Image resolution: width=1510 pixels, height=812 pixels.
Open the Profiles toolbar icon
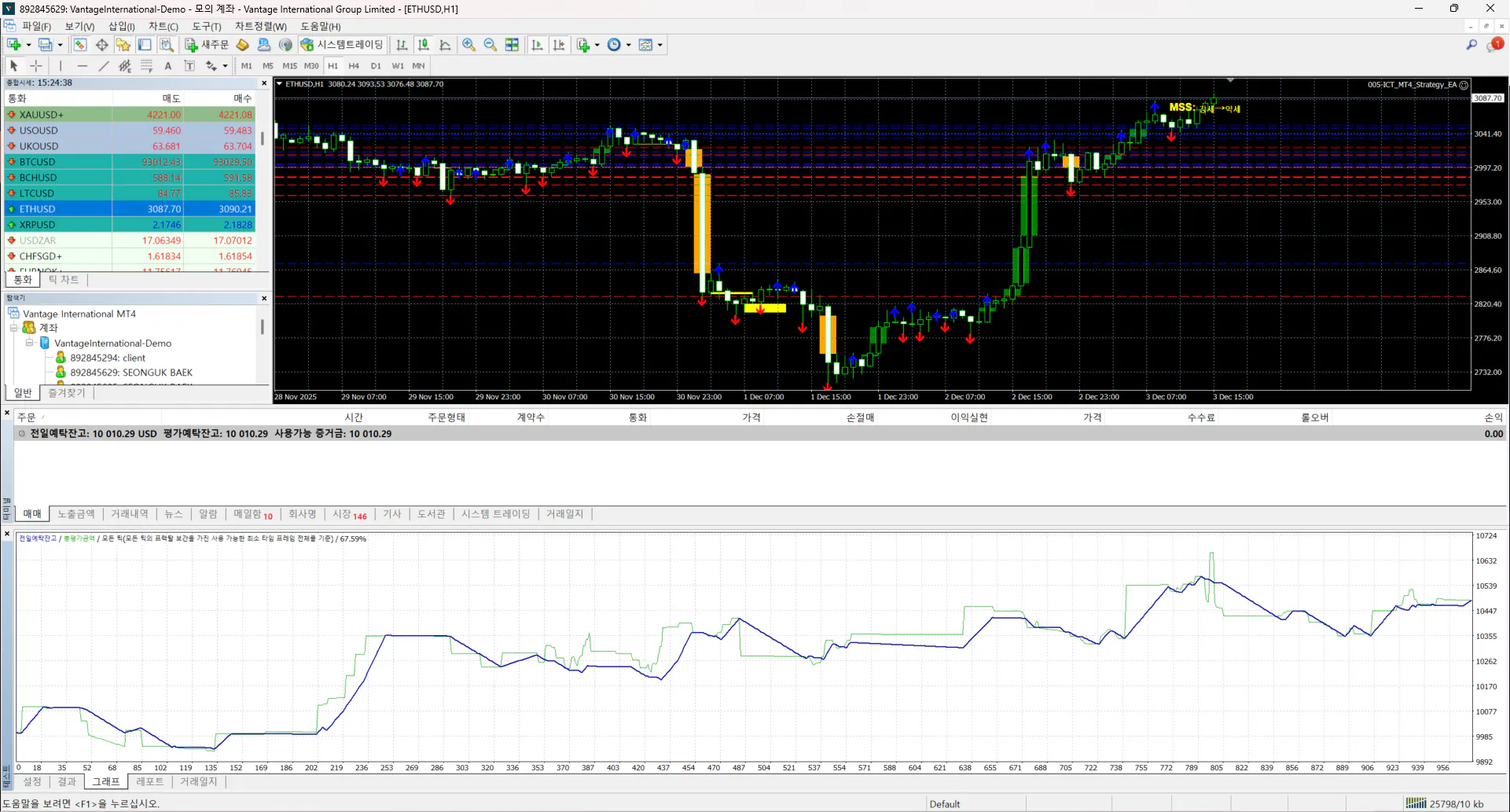pos(46,45)
